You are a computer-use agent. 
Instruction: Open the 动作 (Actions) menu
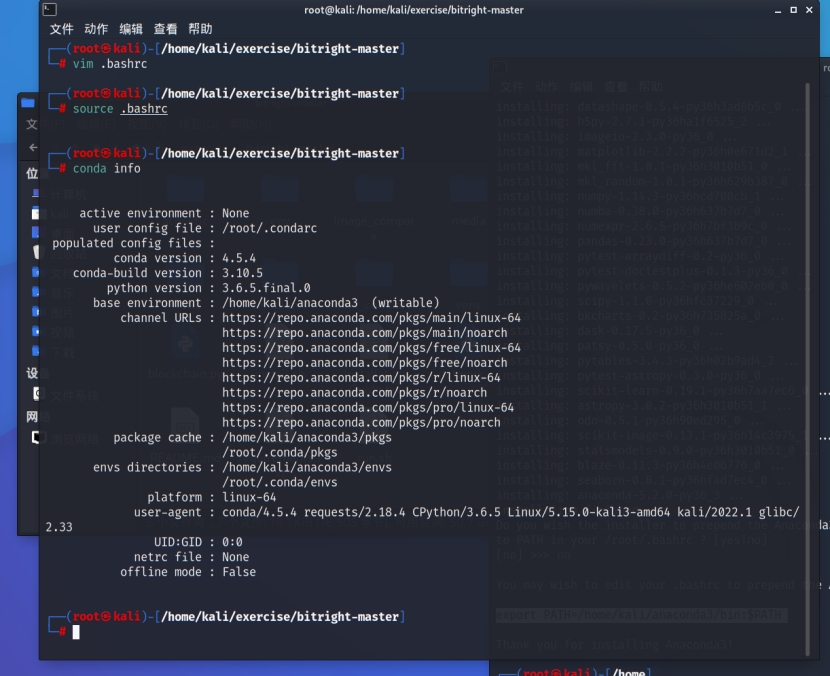pos(96,29)
